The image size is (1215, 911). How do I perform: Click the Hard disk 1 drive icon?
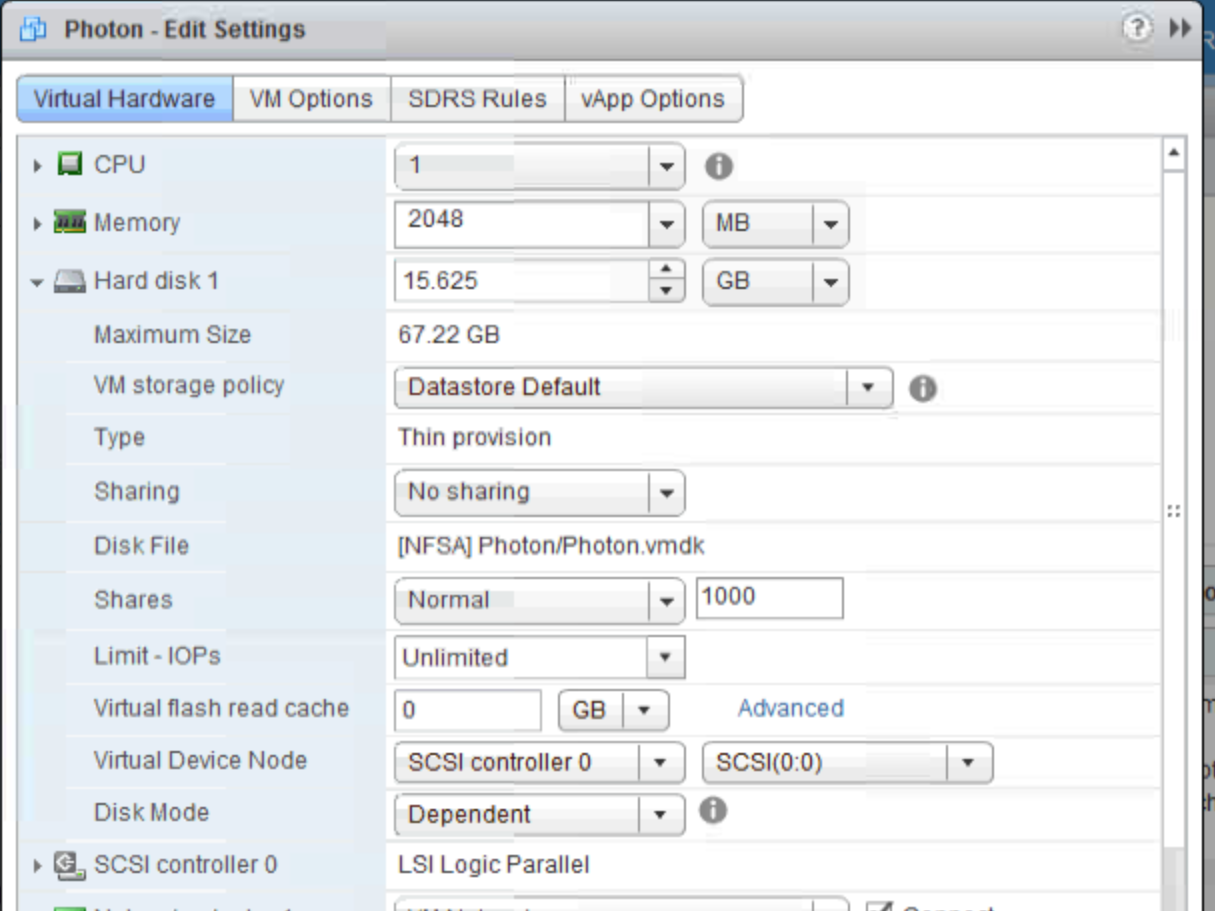69,282
